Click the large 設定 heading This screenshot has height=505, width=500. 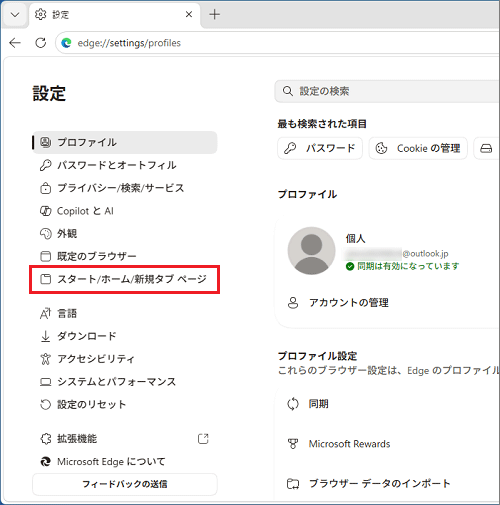49,93
